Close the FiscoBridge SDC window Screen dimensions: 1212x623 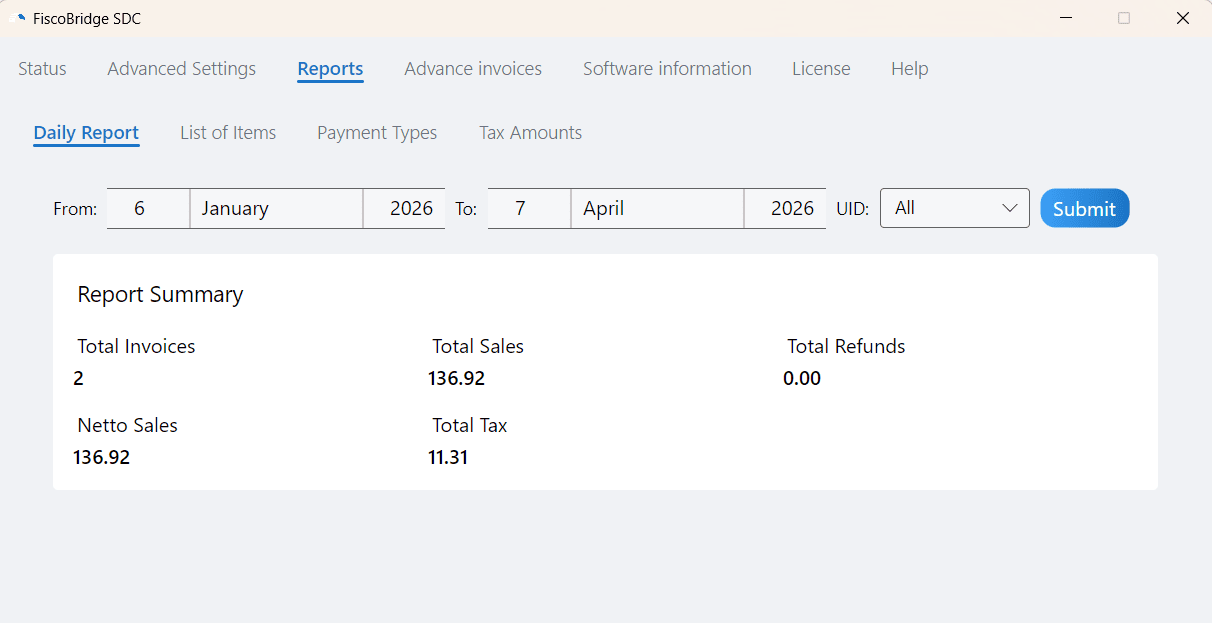[x=1183, y=18]
